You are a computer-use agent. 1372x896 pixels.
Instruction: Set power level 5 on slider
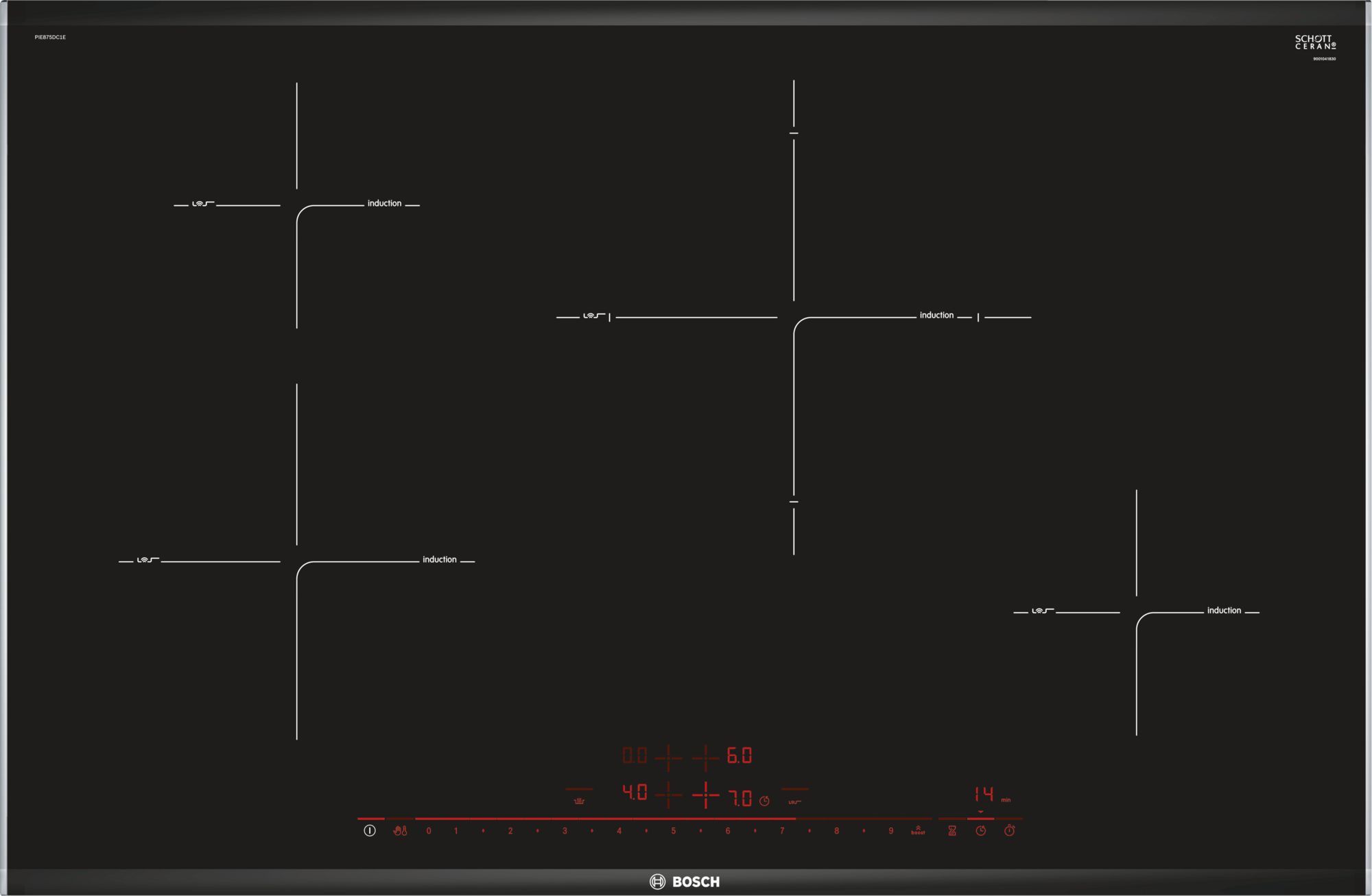point(673,831)
